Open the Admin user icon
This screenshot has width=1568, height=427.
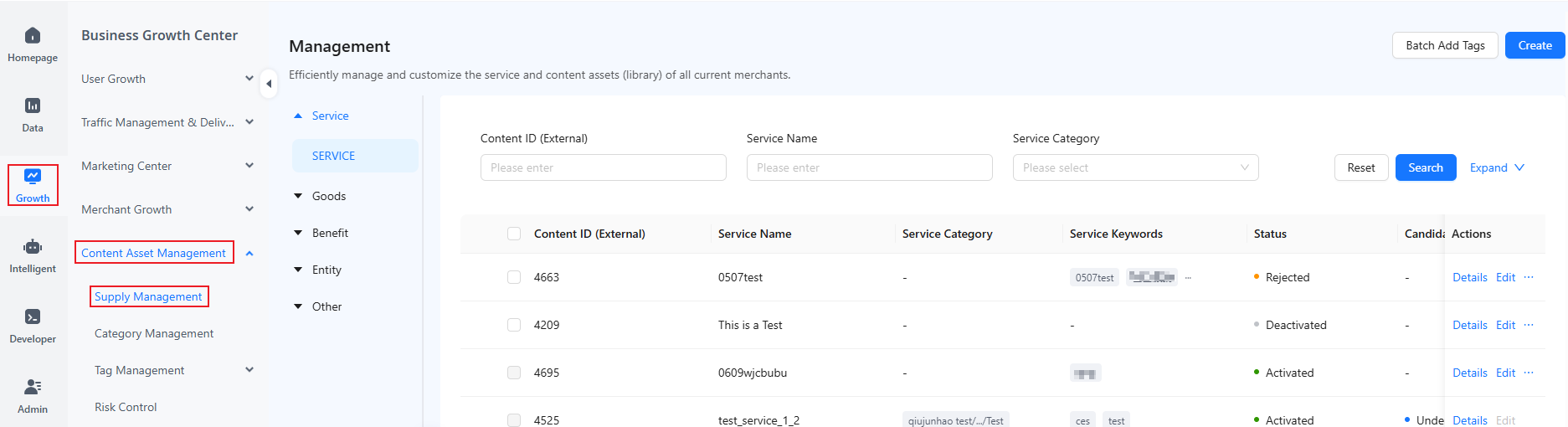click(33, 387)
